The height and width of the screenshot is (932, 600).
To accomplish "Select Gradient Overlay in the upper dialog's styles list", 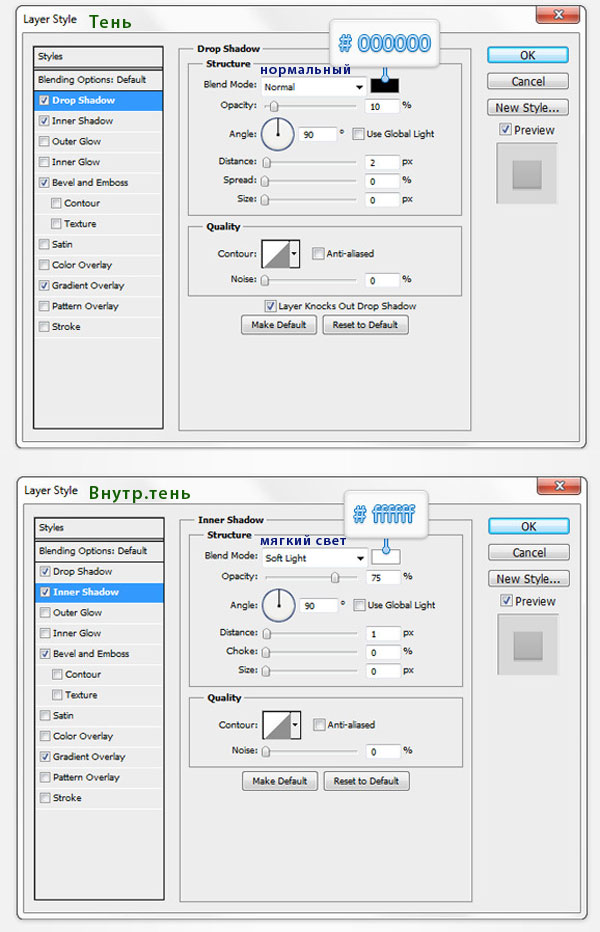I will (x=88, y=286).
